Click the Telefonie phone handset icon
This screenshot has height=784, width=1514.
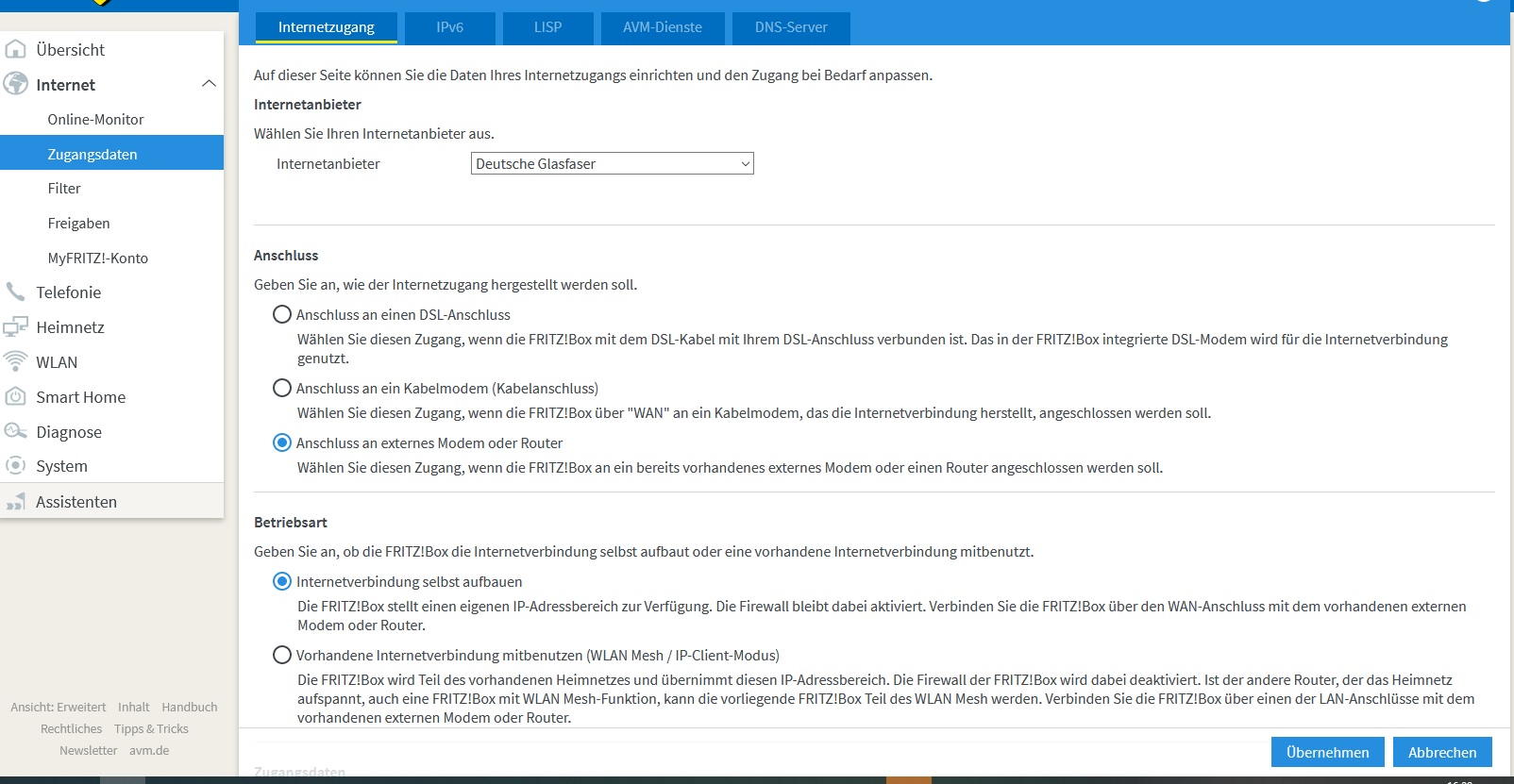pos(15,292)
